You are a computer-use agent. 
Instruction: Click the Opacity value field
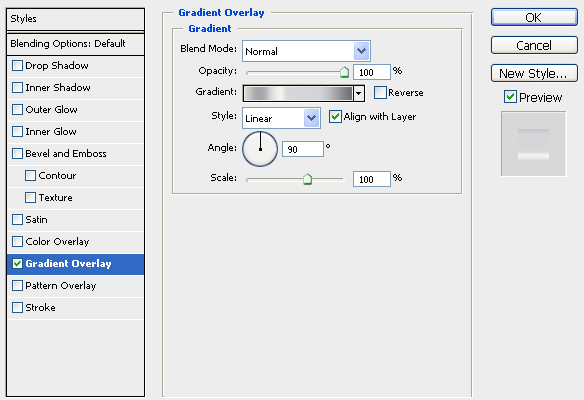pyautogui.click(x=372, y=72)
